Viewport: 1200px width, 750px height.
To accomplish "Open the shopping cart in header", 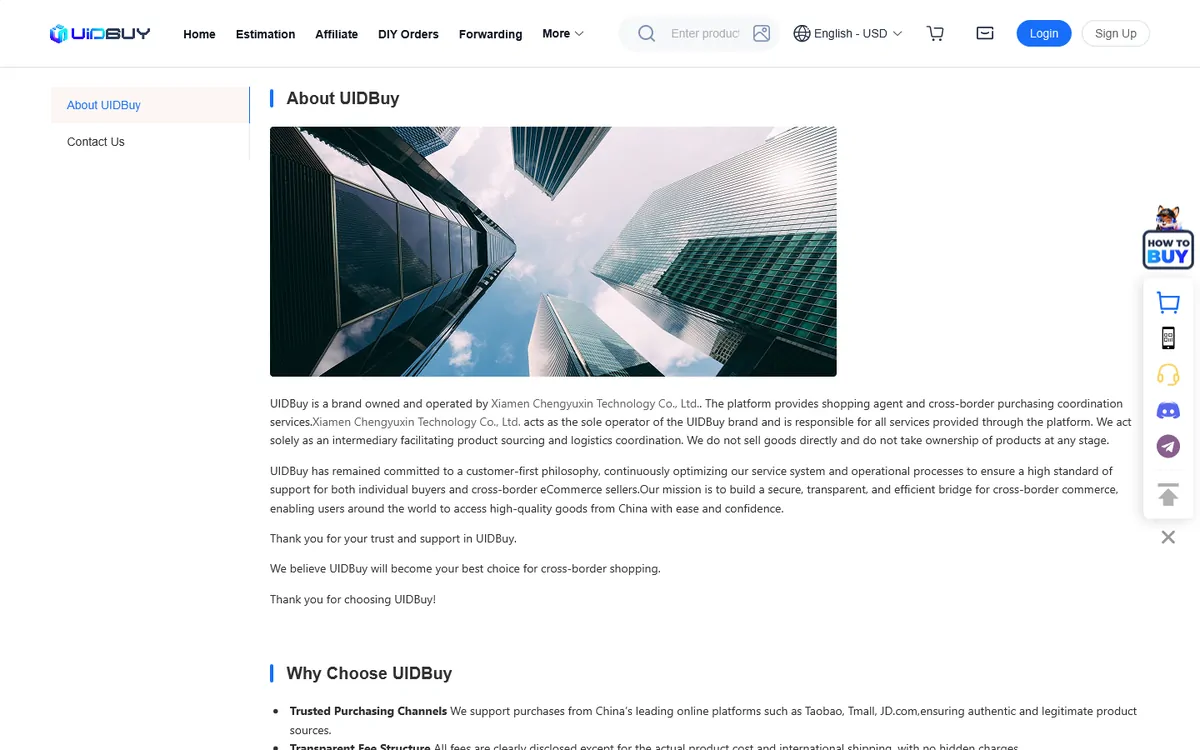I will point(936,33).
